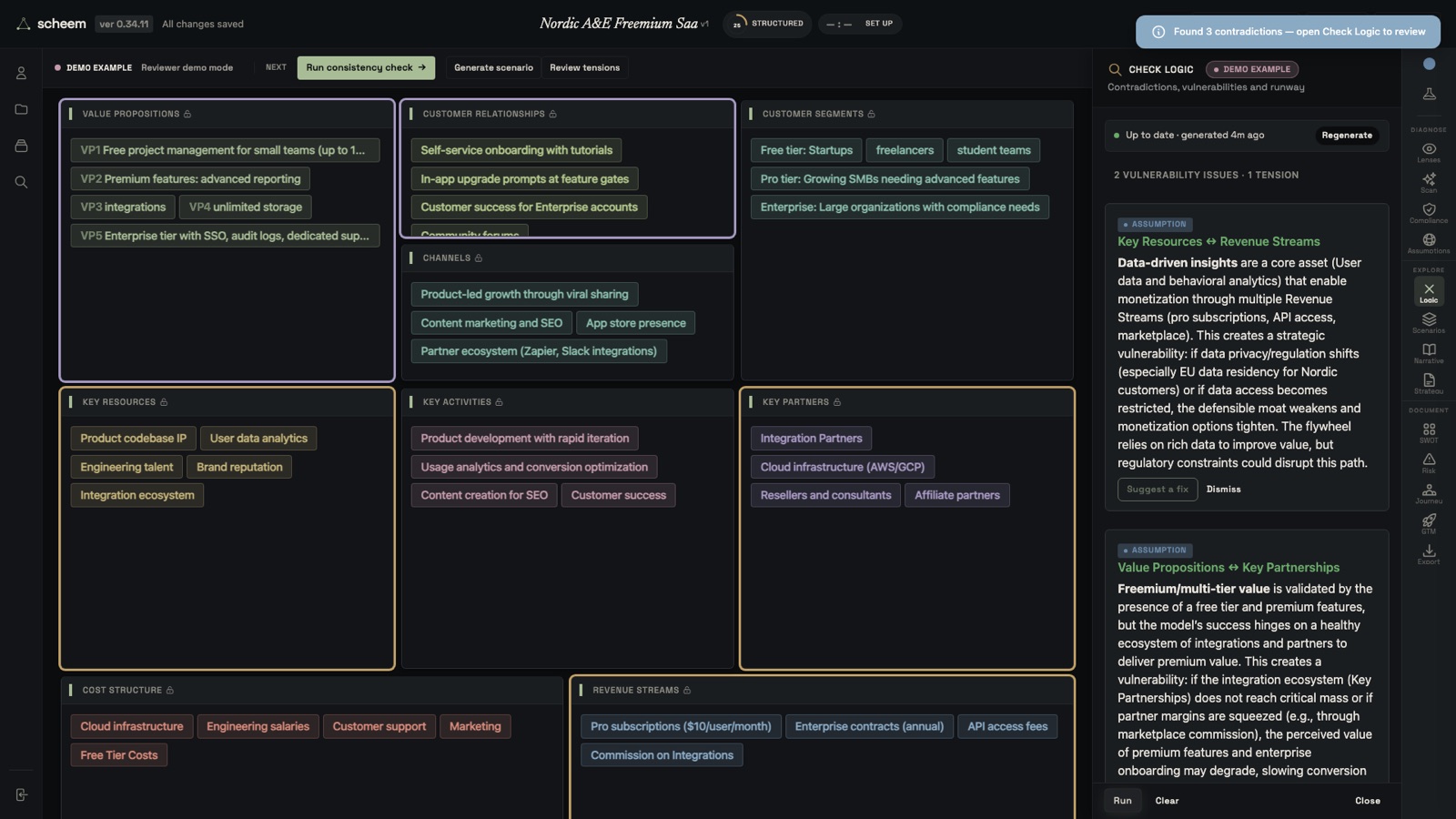
Task: Open the Journey document tool
Action: click(1429, 493)
